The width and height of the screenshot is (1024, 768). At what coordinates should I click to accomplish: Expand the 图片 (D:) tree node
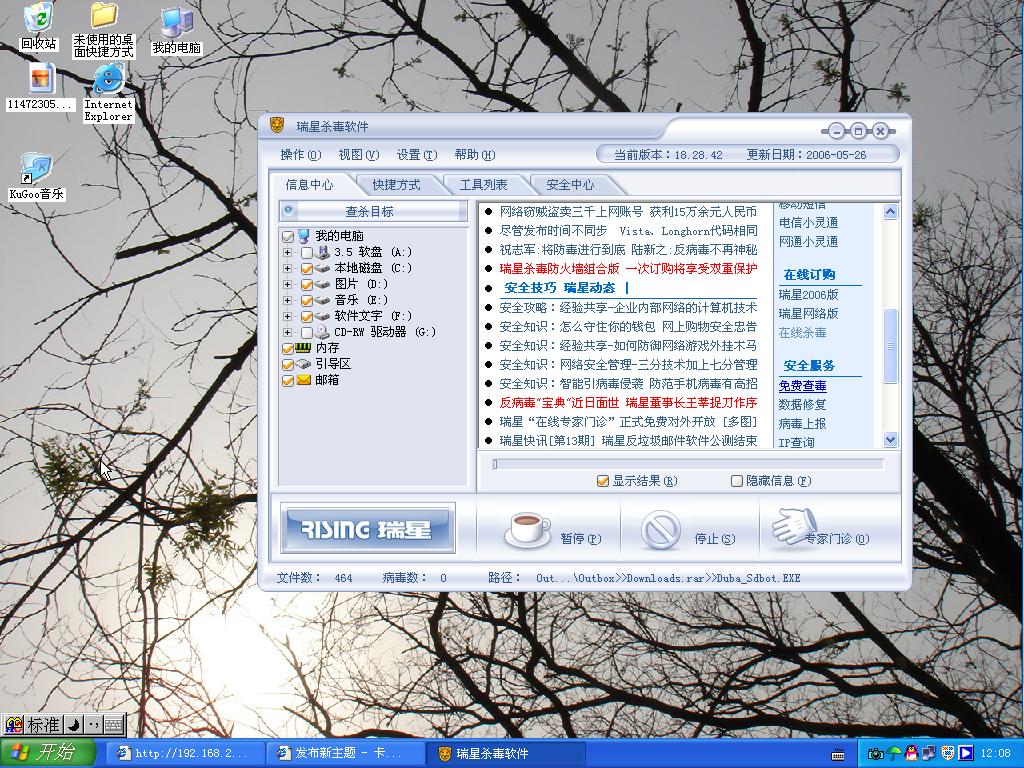click(287, 284)
